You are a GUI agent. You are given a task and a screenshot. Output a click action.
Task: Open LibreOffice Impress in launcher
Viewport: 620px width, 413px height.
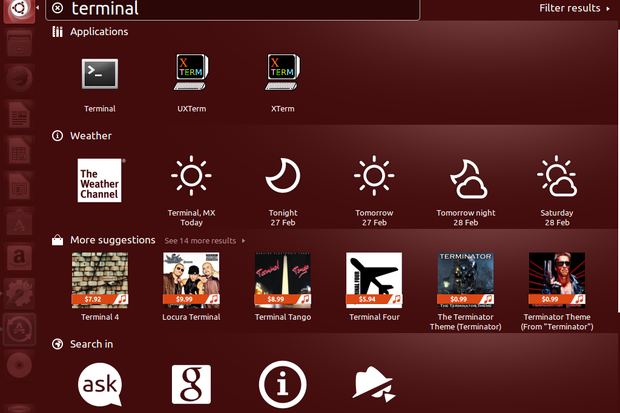tap(19, 186)
